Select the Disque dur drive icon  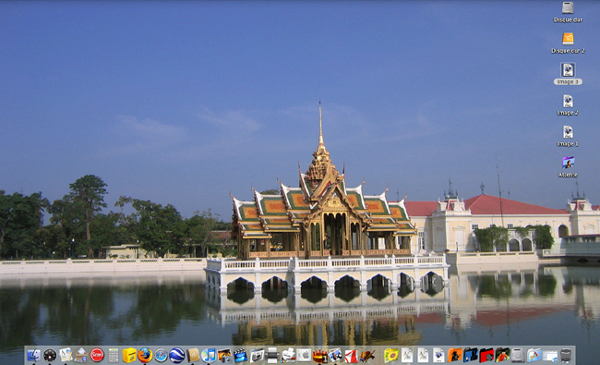click(x=568, y=12)
